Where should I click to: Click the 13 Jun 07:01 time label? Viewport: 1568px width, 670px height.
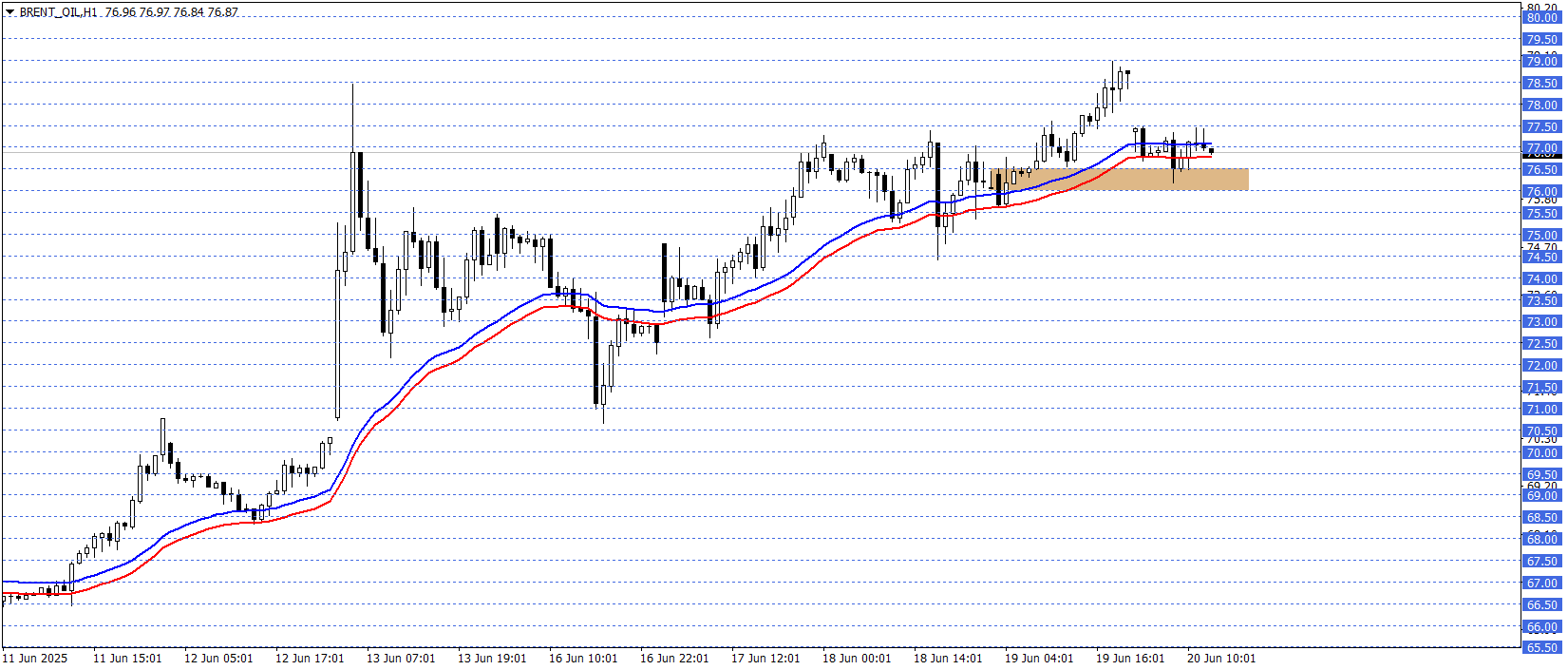coord(401,659)
